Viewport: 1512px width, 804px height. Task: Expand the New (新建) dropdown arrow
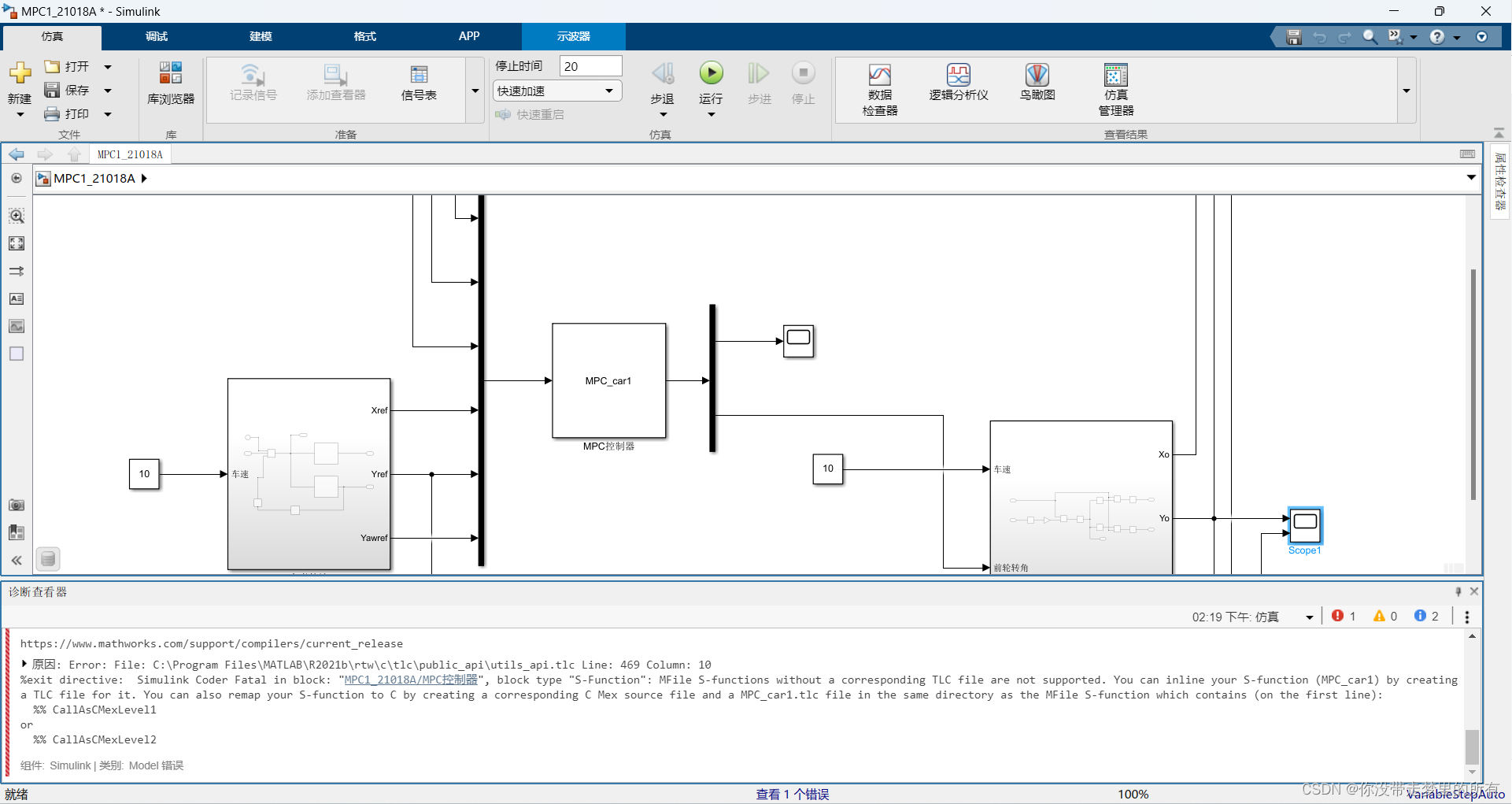tap(20, 115)
